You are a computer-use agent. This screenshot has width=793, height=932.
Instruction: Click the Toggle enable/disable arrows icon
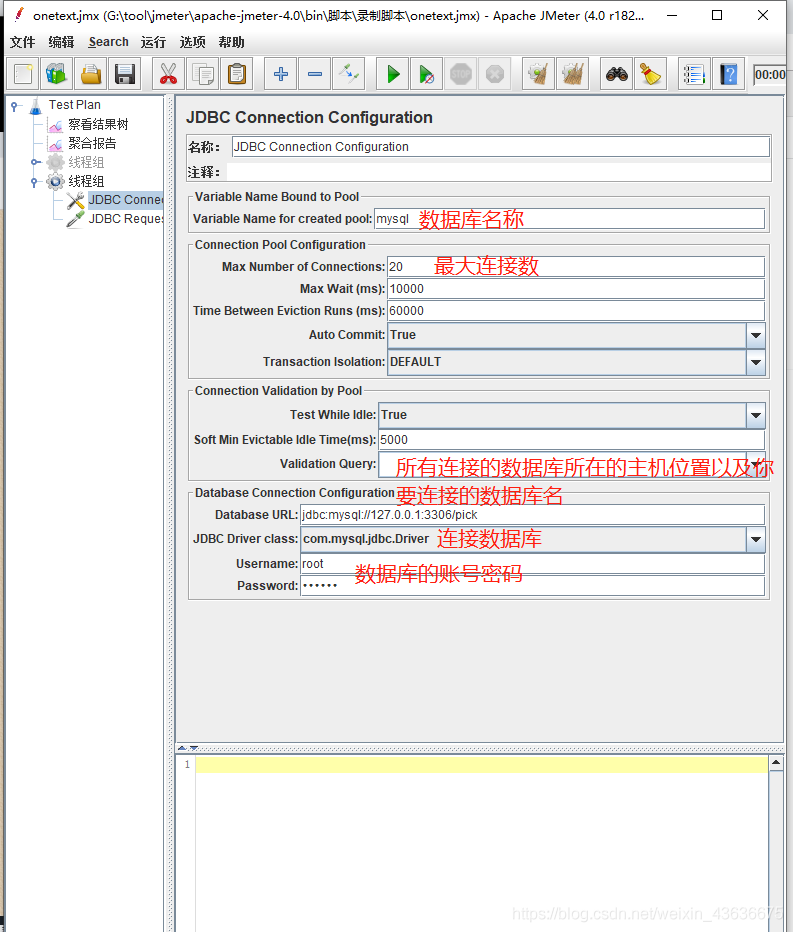point(349,74)
